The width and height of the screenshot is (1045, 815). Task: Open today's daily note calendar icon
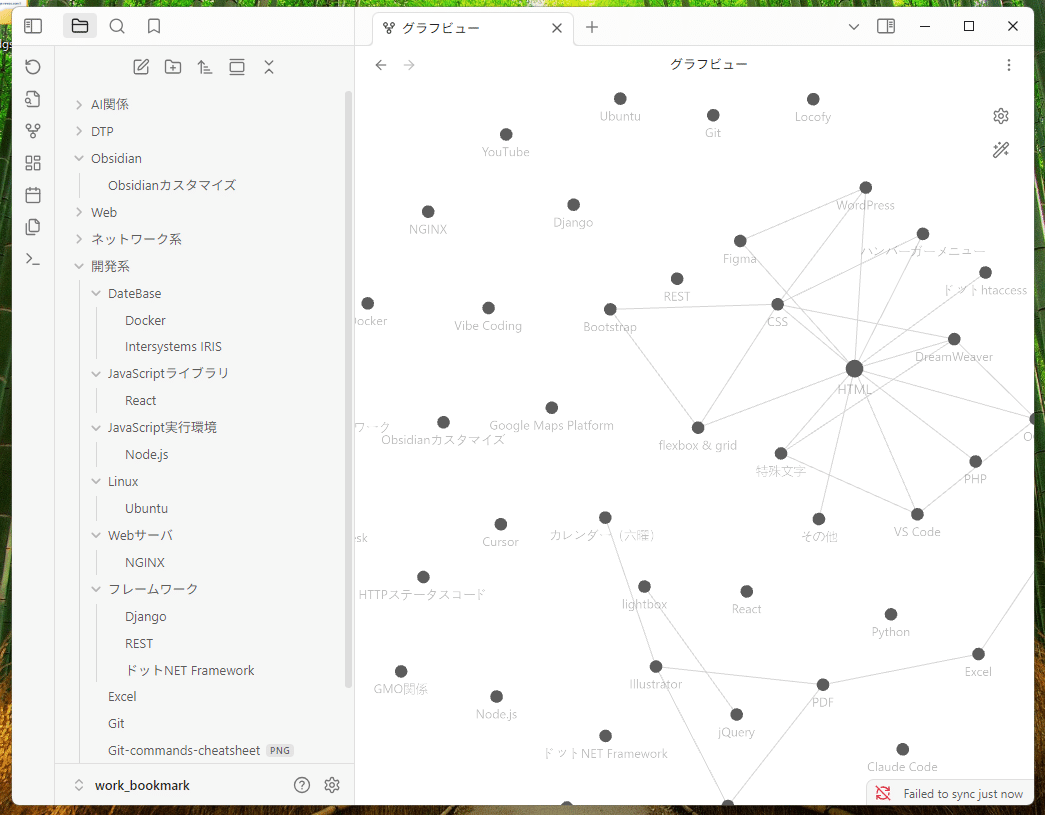[33, 195]
